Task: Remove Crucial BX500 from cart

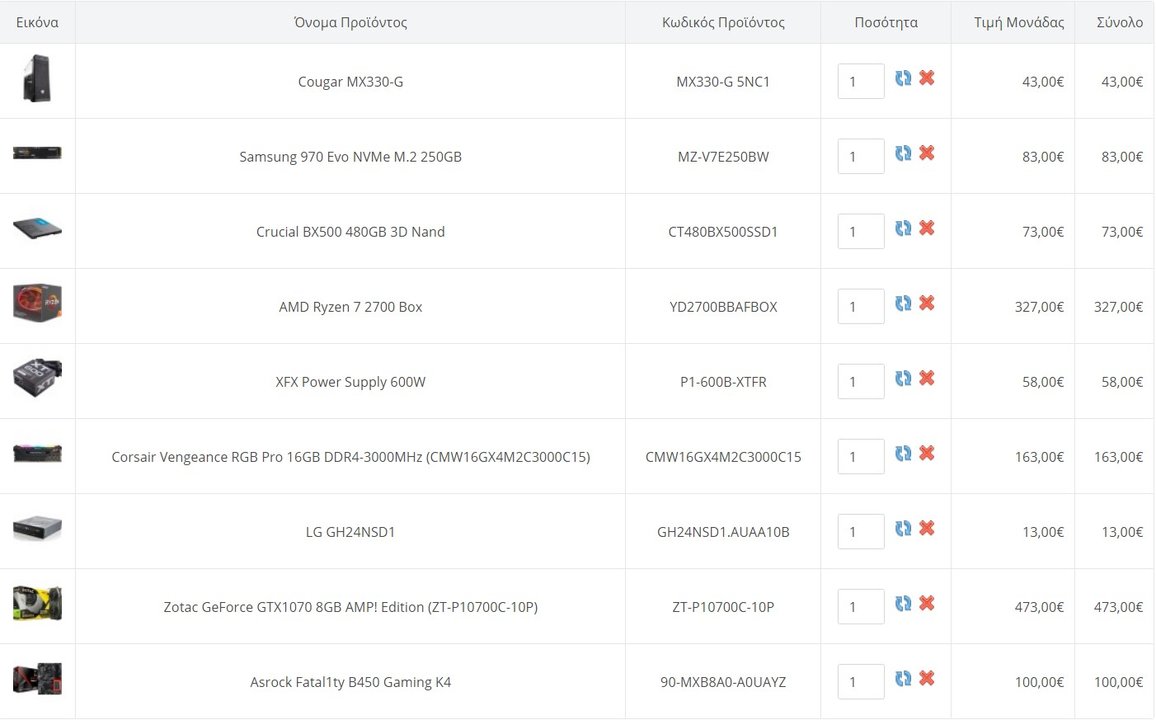Action: pos(927,228)
